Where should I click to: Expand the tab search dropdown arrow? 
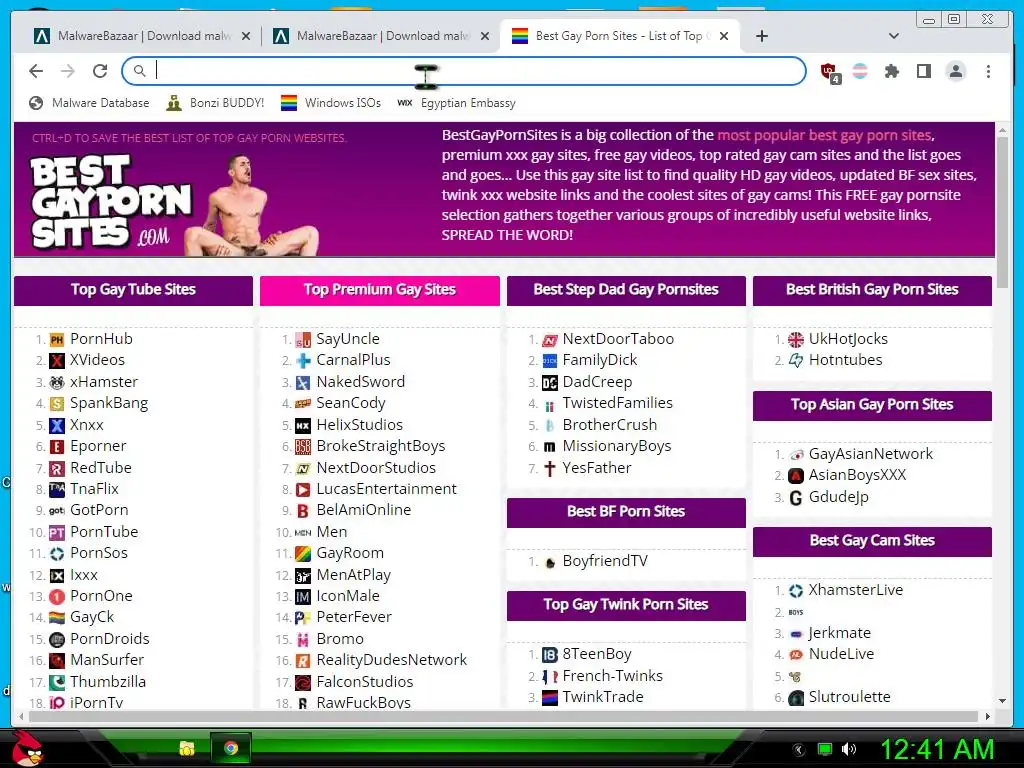click(893, 36)
